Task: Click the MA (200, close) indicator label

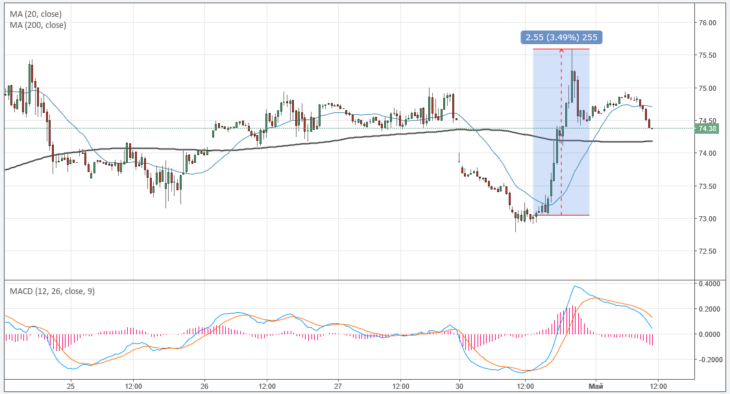Action: pyautogui.click(x=38, y=25)
